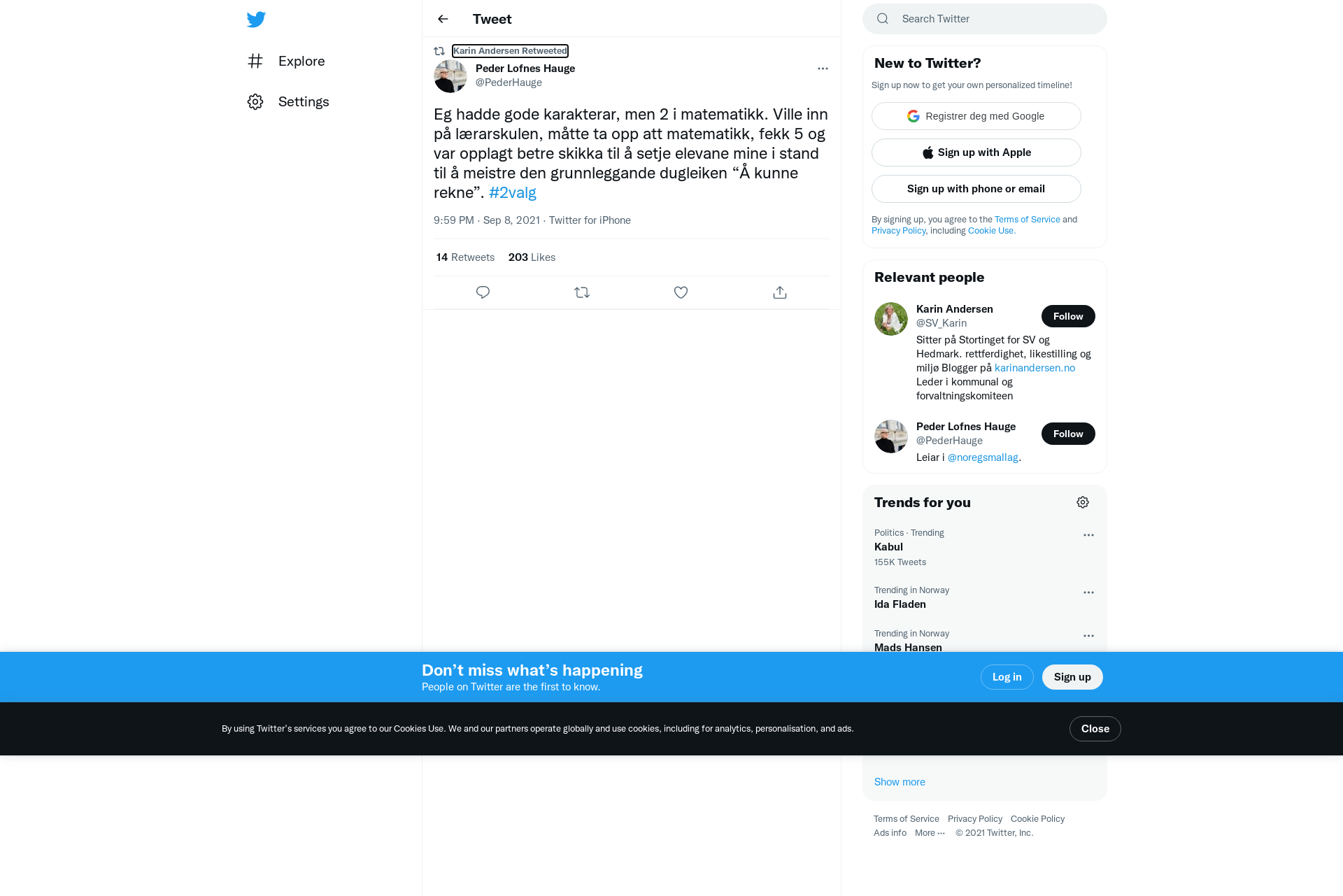Follow Karin Andersen

(1068, 316)
